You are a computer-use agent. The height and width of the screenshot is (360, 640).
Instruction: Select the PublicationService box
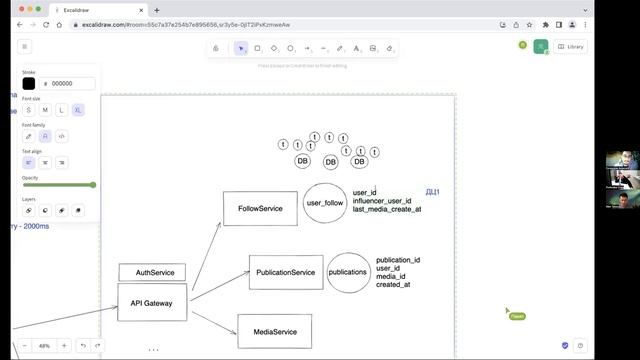(x=286, y=272)
